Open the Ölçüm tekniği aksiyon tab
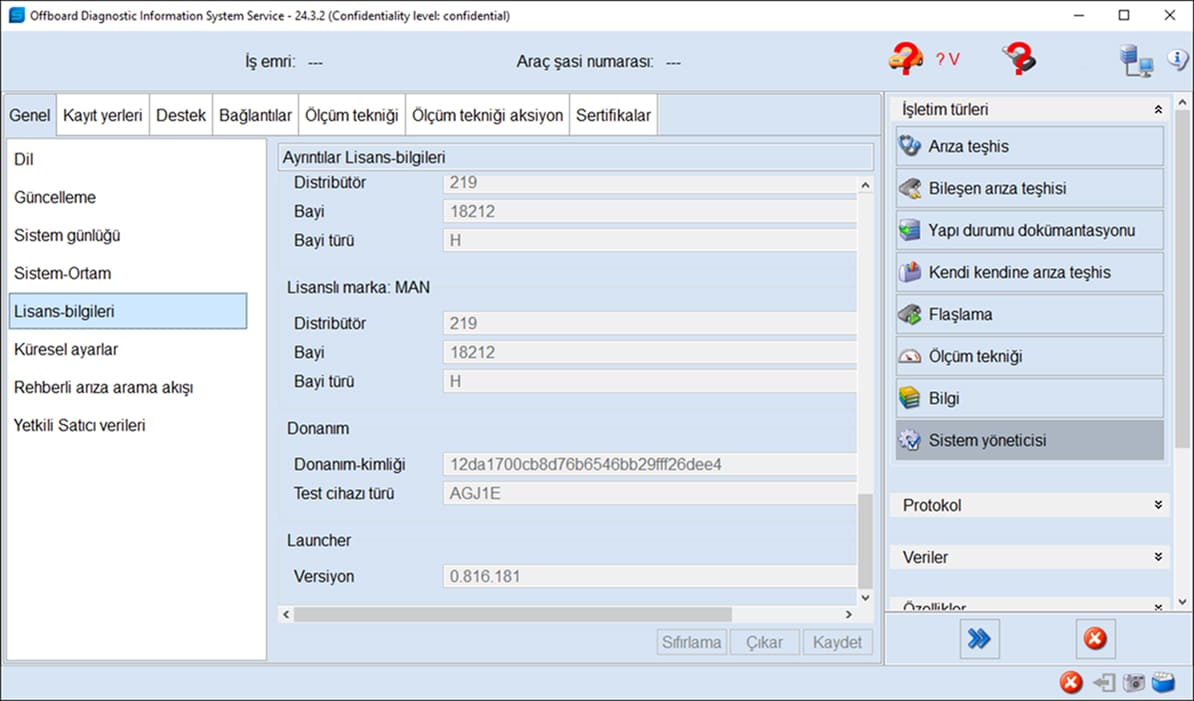 (487, 116)
